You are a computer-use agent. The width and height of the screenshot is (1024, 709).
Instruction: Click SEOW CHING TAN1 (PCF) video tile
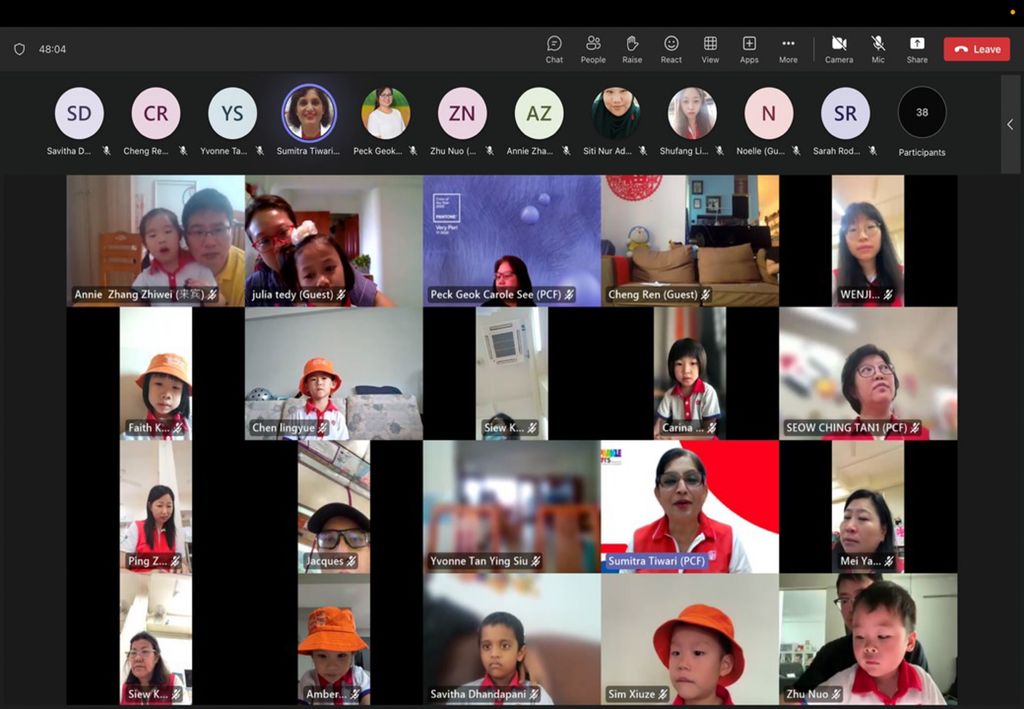pyautogui.click(x=868, y=373)
